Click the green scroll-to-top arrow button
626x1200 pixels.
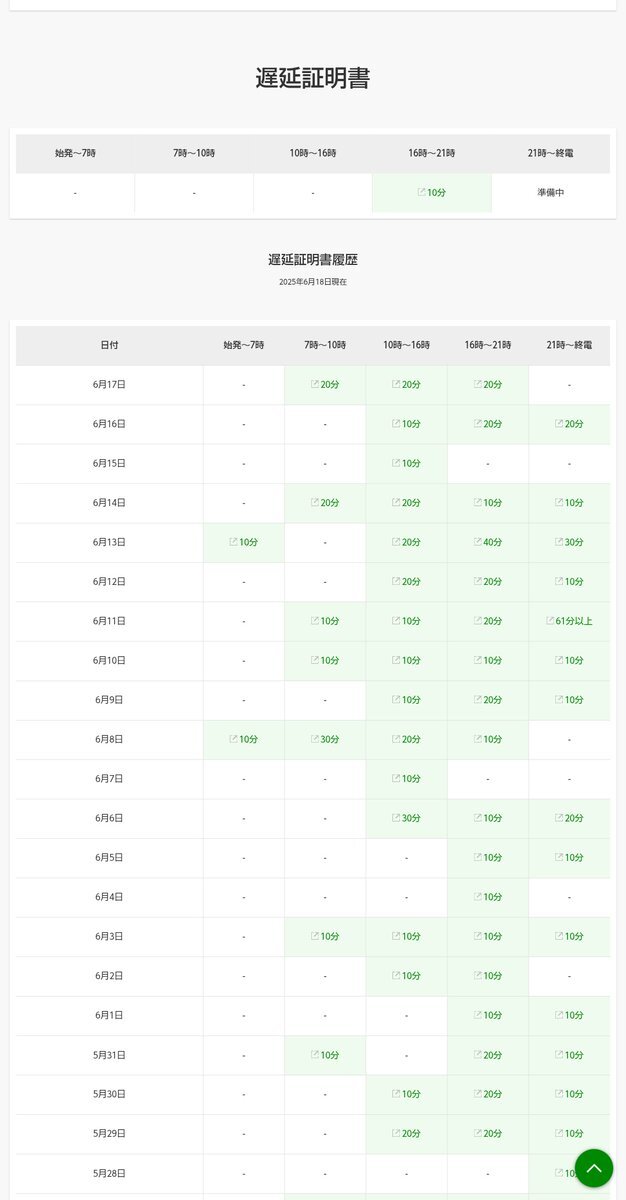coord(593,1168)
